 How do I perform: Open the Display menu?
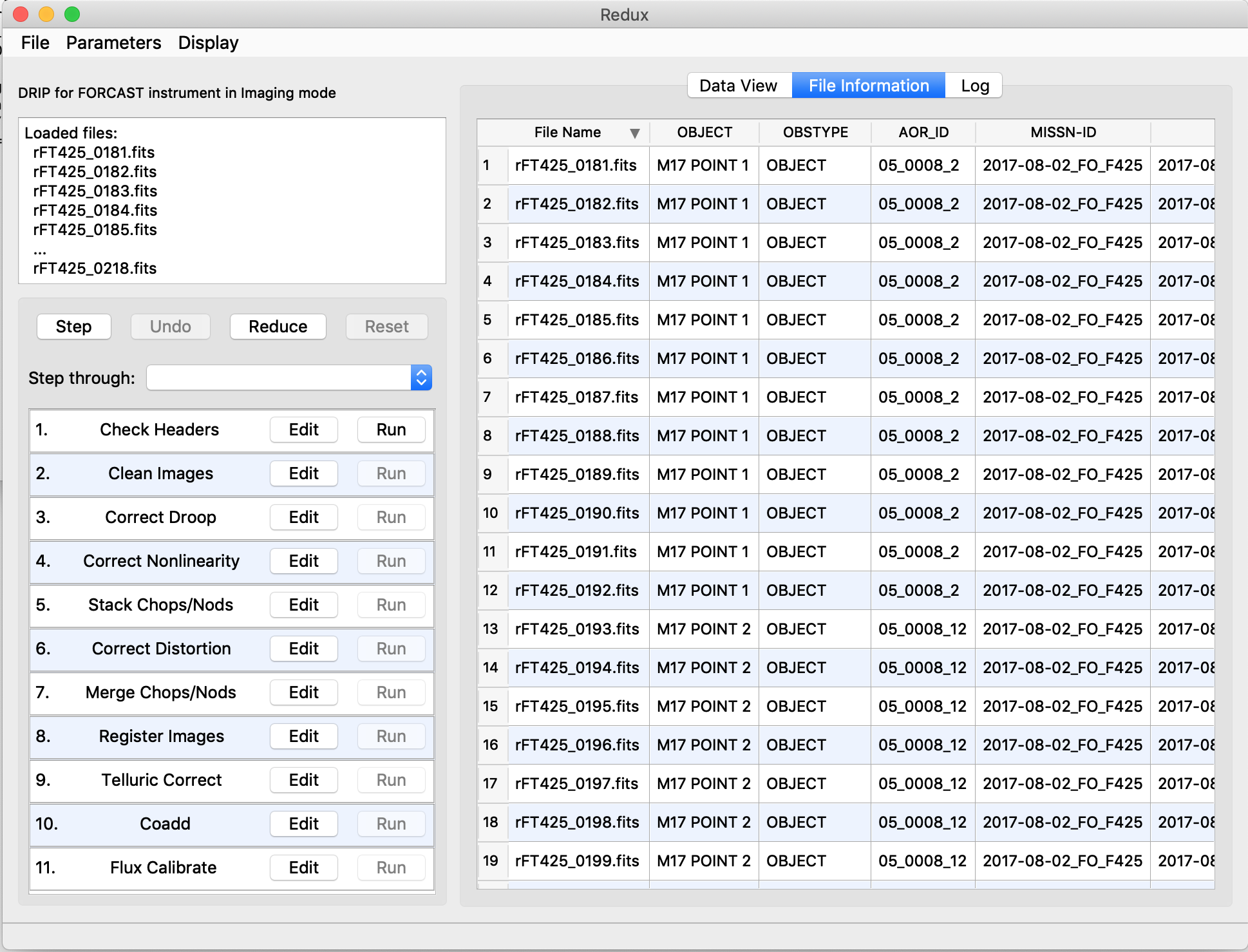[207, 43]
